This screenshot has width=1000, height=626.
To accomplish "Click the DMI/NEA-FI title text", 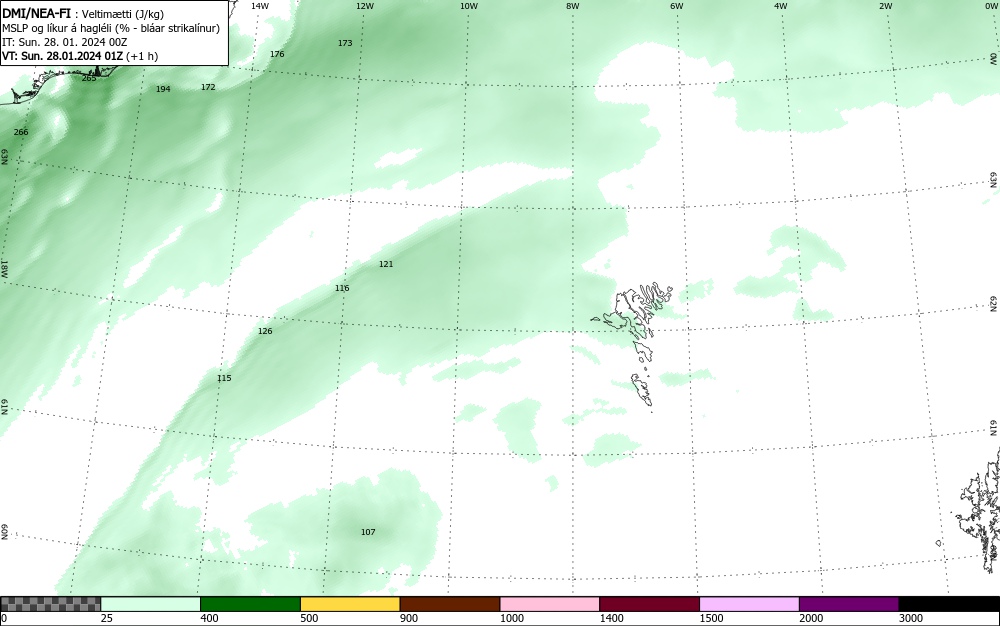I will 36,13.
